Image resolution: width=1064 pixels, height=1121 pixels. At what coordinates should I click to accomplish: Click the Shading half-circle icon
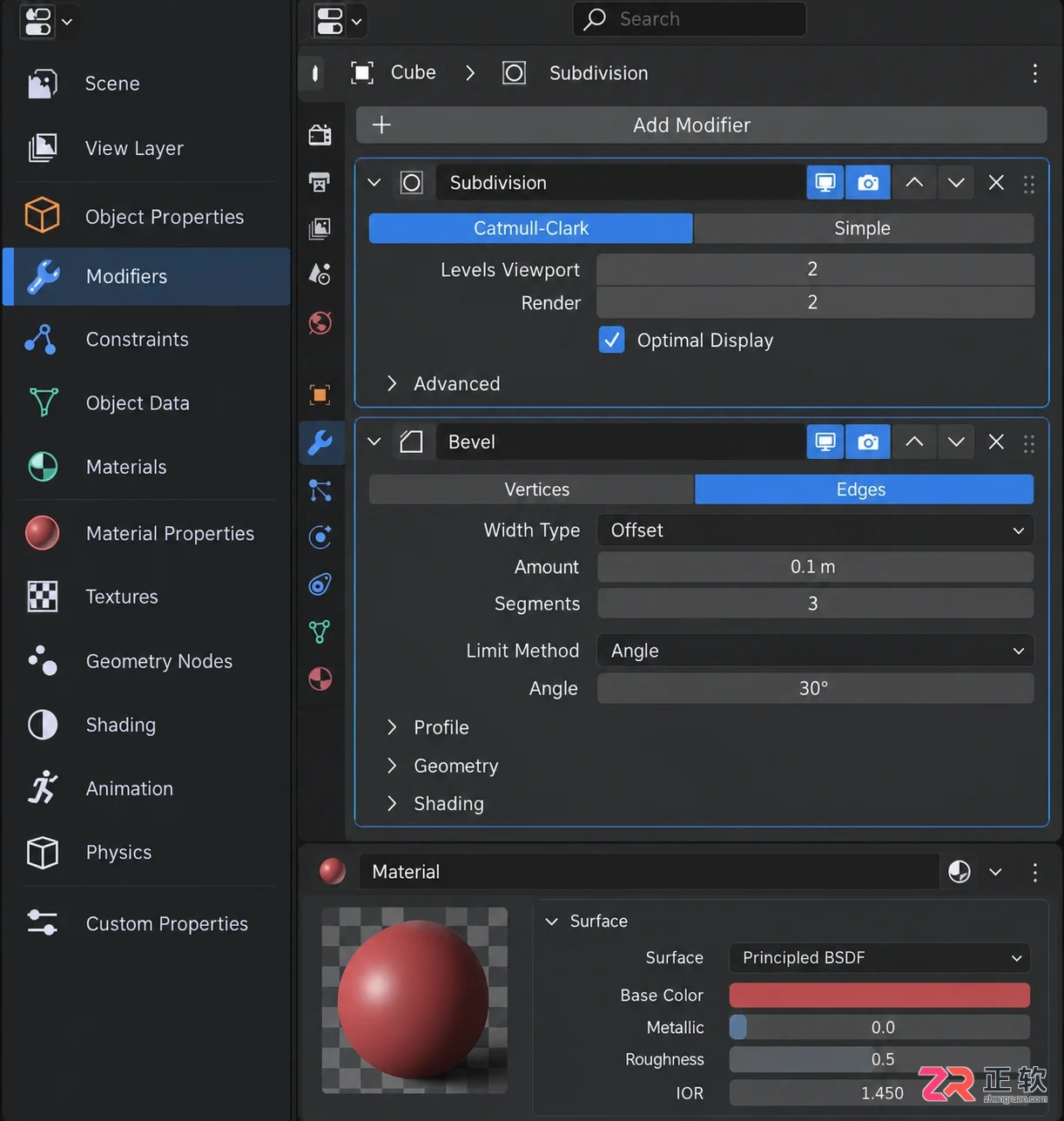click(43, 725)
